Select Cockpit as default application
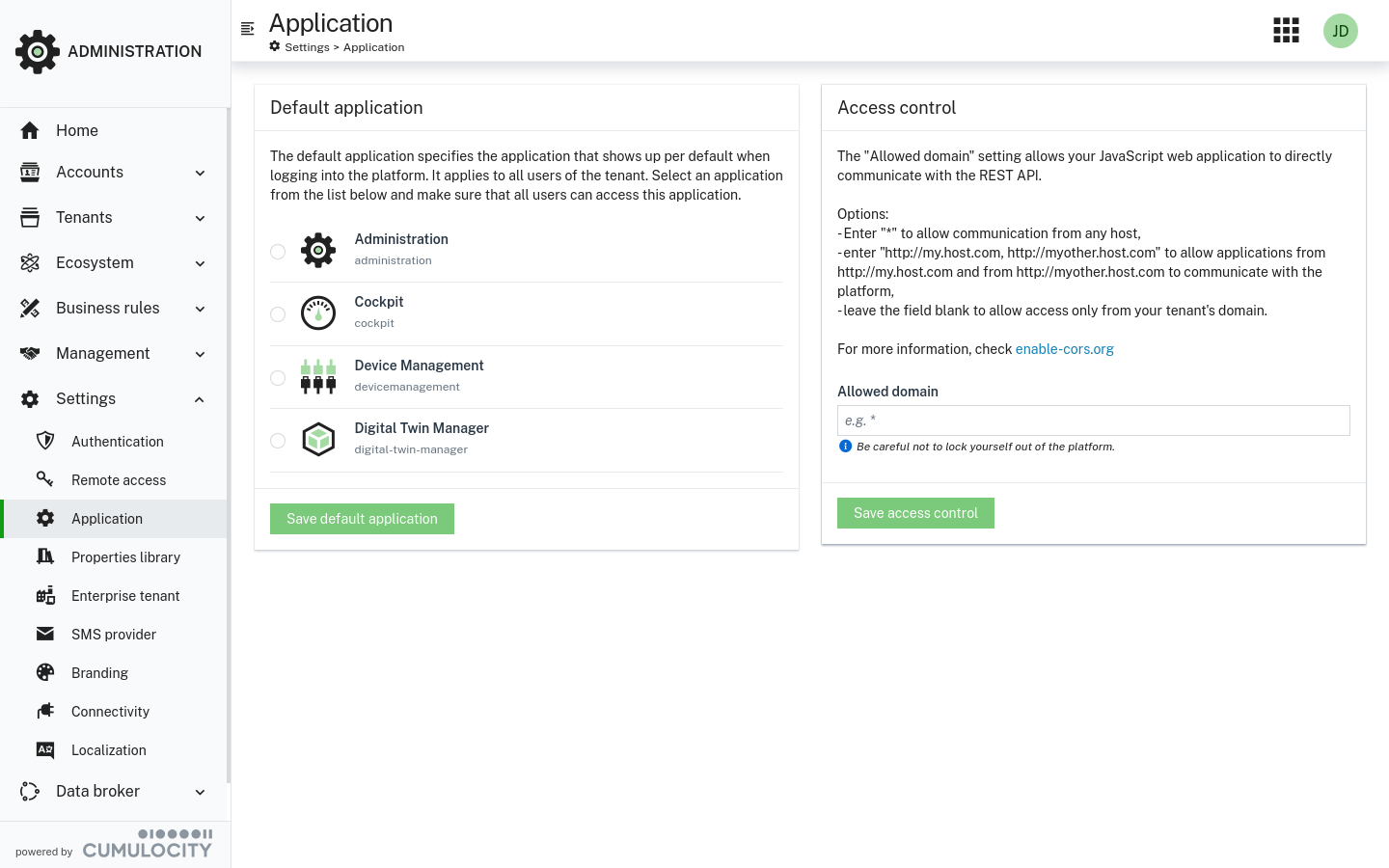 (278, 313)
